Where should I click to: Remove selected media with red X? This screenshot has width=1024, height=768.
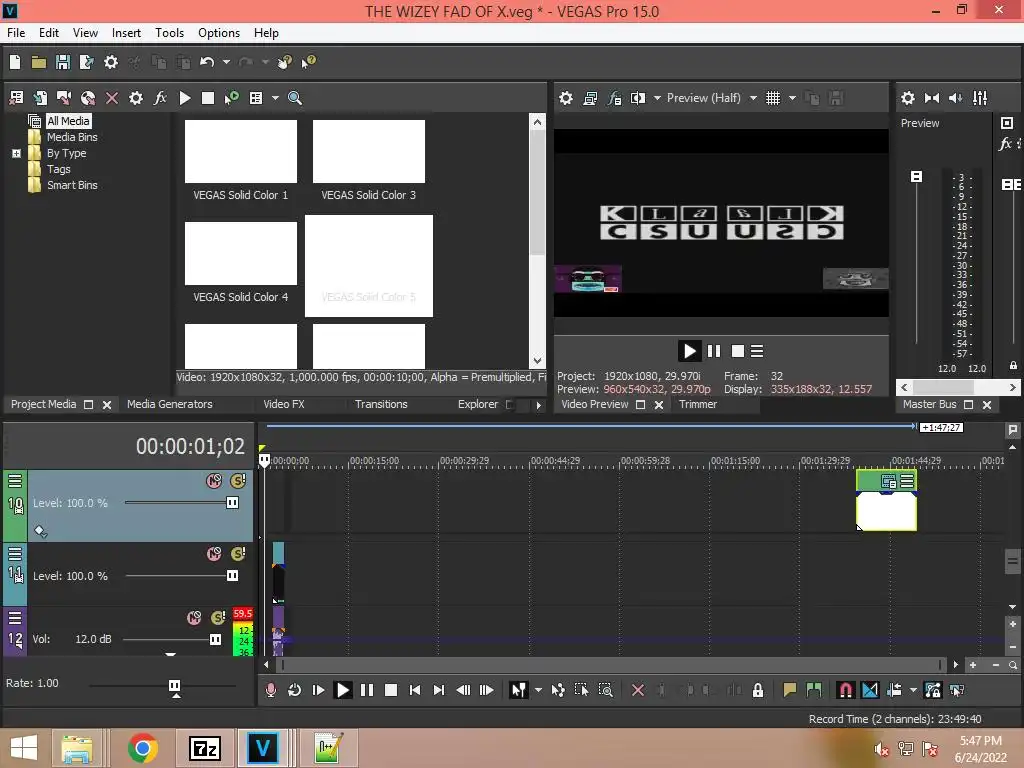click(112, 98)
